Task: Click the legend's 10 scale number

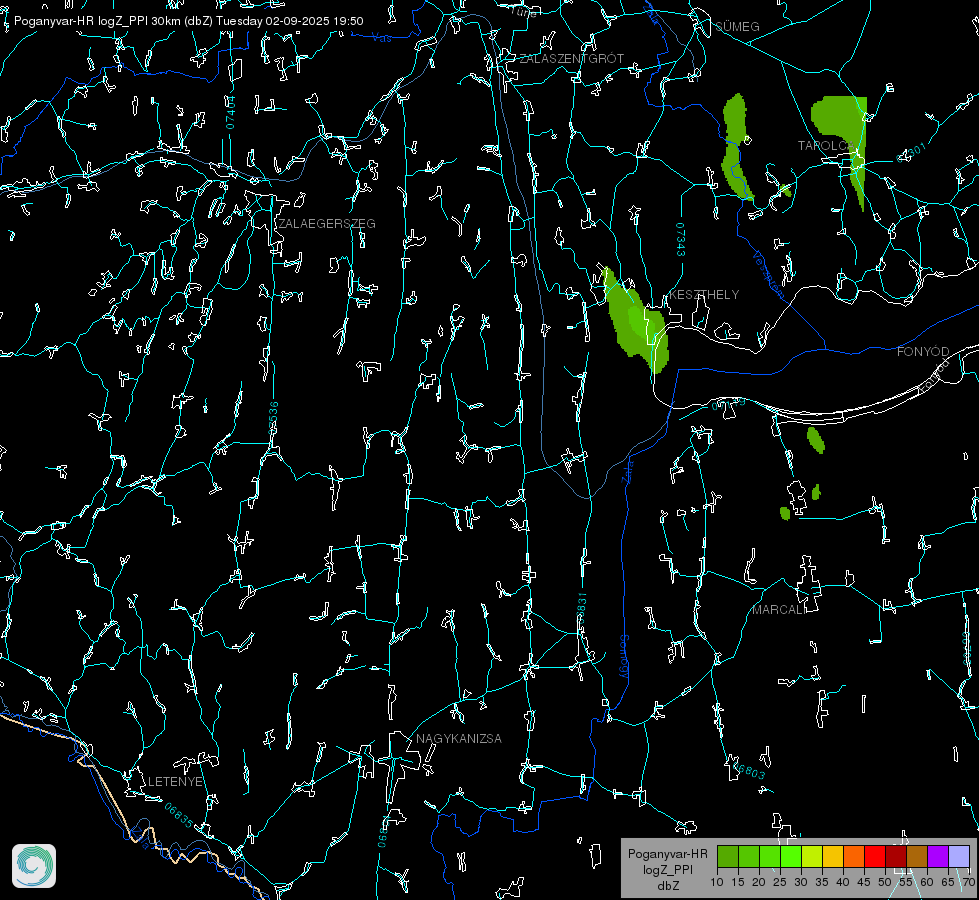Action: (717, 883)
